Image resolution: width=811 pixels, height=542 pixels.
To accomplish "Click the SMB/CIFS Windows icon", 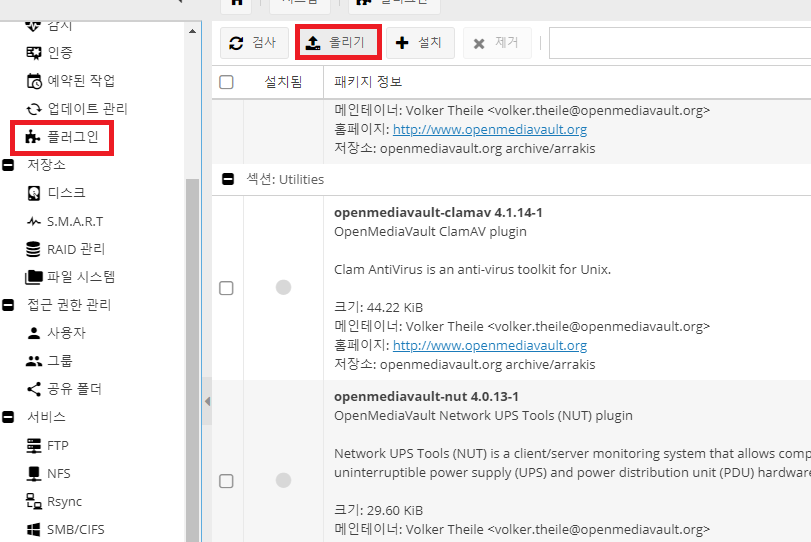I will pyautogui.click(x=34, y=530).
